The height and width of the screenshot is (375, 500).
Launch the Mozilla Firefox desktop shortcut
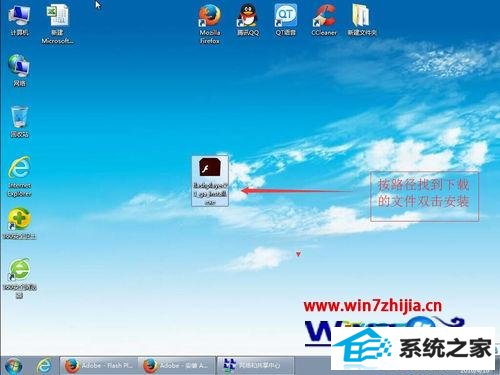(210, 23)
